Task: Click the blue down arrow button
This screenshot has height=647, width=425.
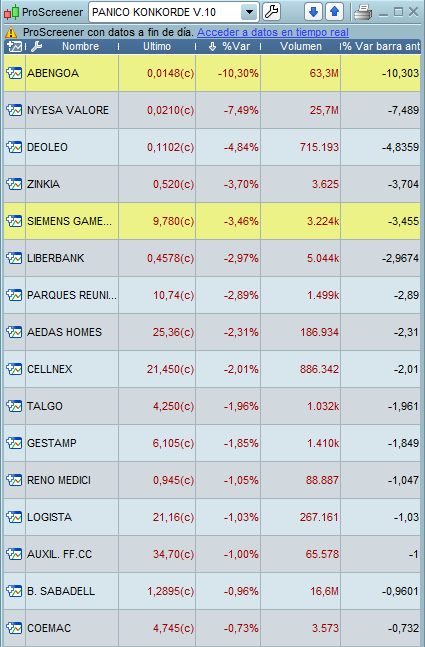Action: pyautogui.click(x=313, y=12)
